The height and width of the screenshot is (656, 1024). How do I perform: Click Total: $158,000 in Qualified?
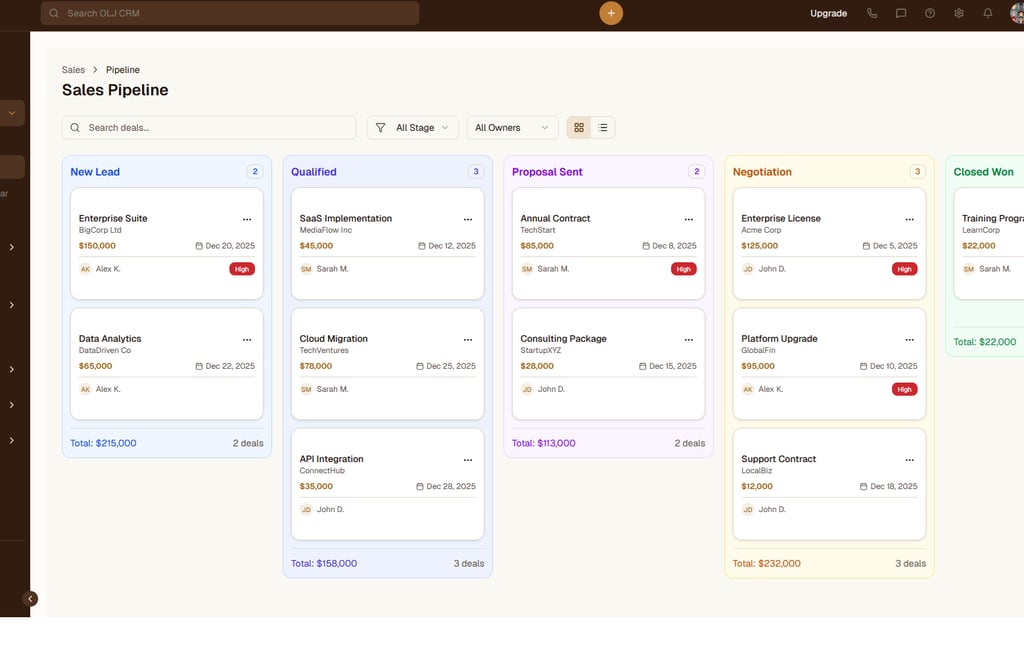coord(324,563)
